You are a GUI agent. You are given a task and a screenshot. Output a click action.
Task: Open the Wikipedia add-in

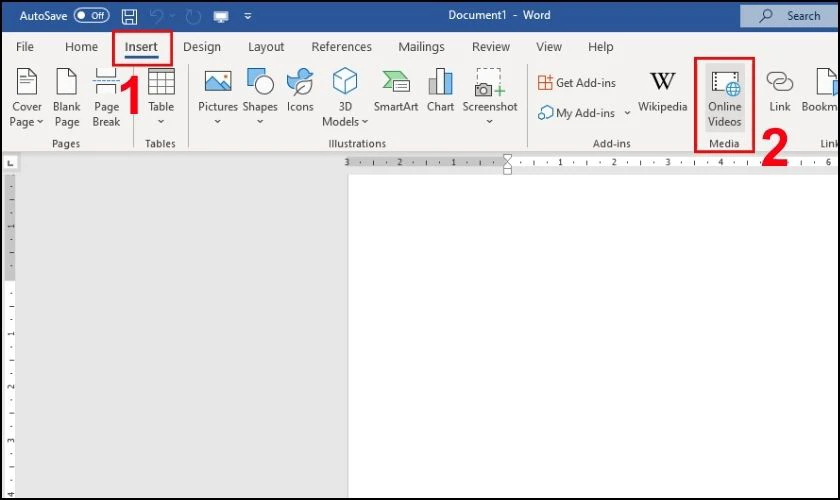(663, 91)
